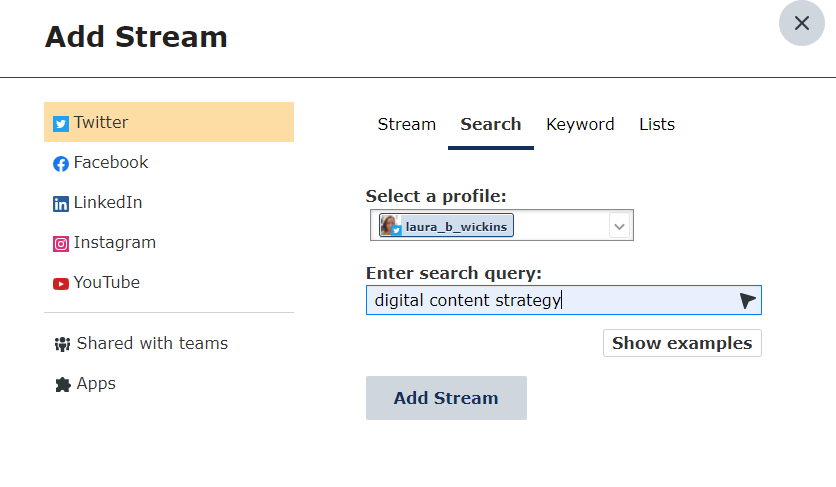Viewport: 836px width, 487px height.
Task: Open the Facebook network option
Action: [x=169, y=162]
